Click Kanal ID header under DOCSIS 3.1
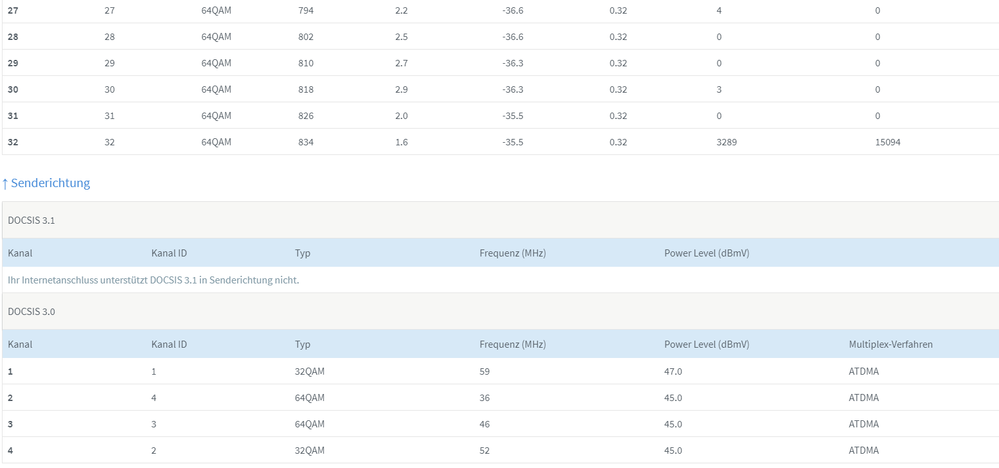Image resolution: width=999 pixels, height=468 pixels. tap(169, 253)
